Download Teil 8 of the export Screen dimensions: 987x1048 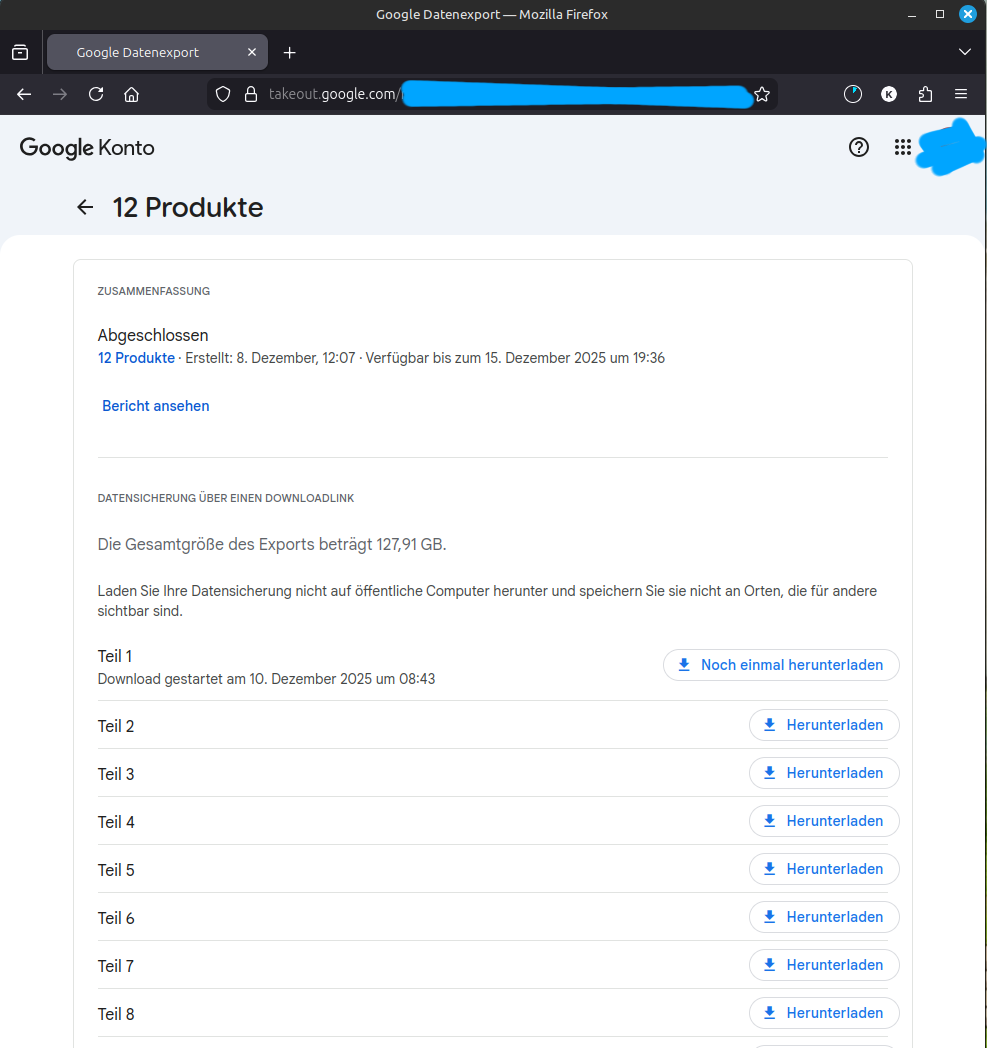(824, 1013)
